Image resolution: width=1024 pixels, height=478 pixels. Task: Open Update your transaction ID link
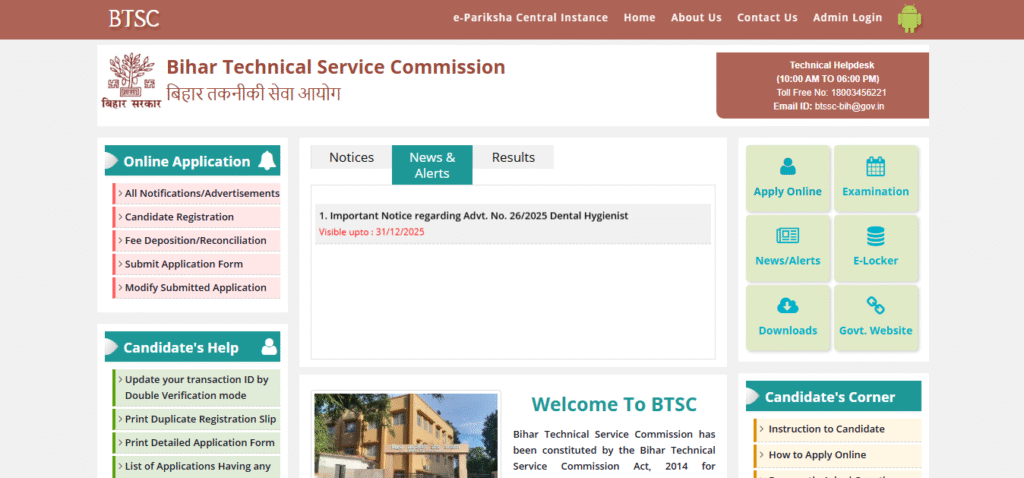pyautogui.click(x=197, y=387)
